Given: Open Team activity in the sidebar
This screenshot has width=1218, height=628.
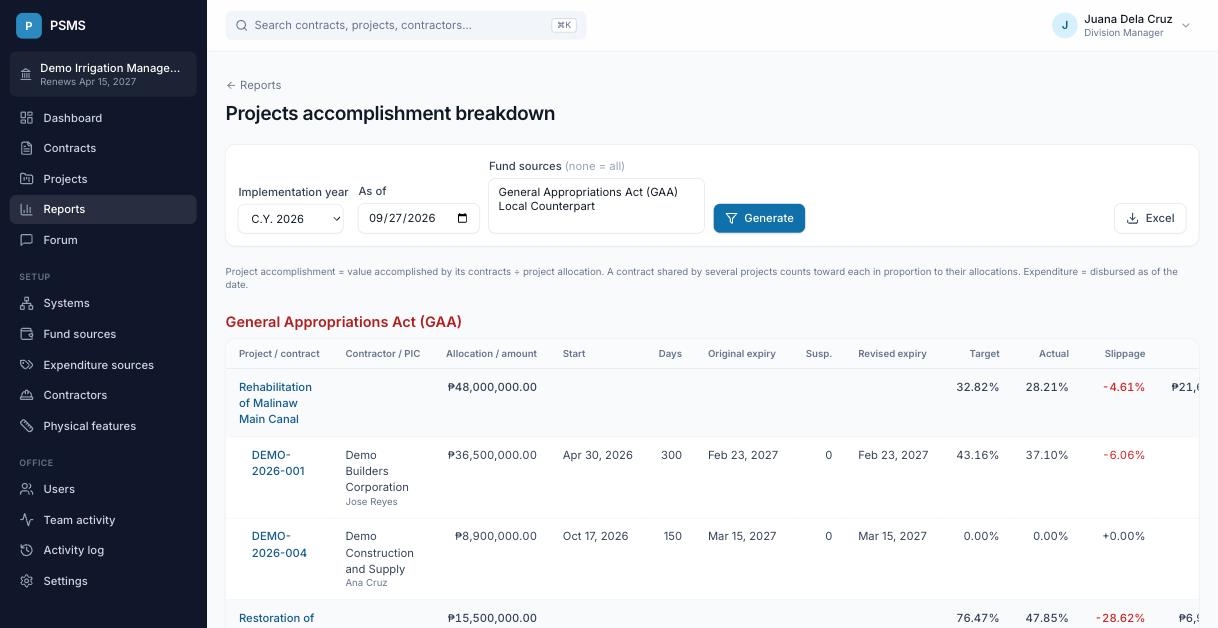Looking at the screenshot, I should click(103, 520).
